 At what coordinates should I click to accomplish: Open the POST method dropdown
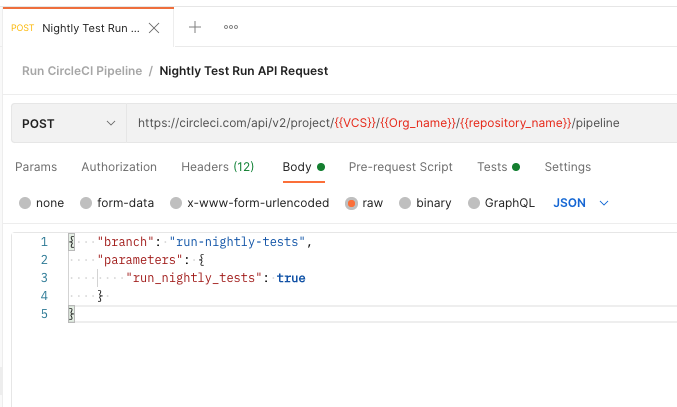coord(69,123)
